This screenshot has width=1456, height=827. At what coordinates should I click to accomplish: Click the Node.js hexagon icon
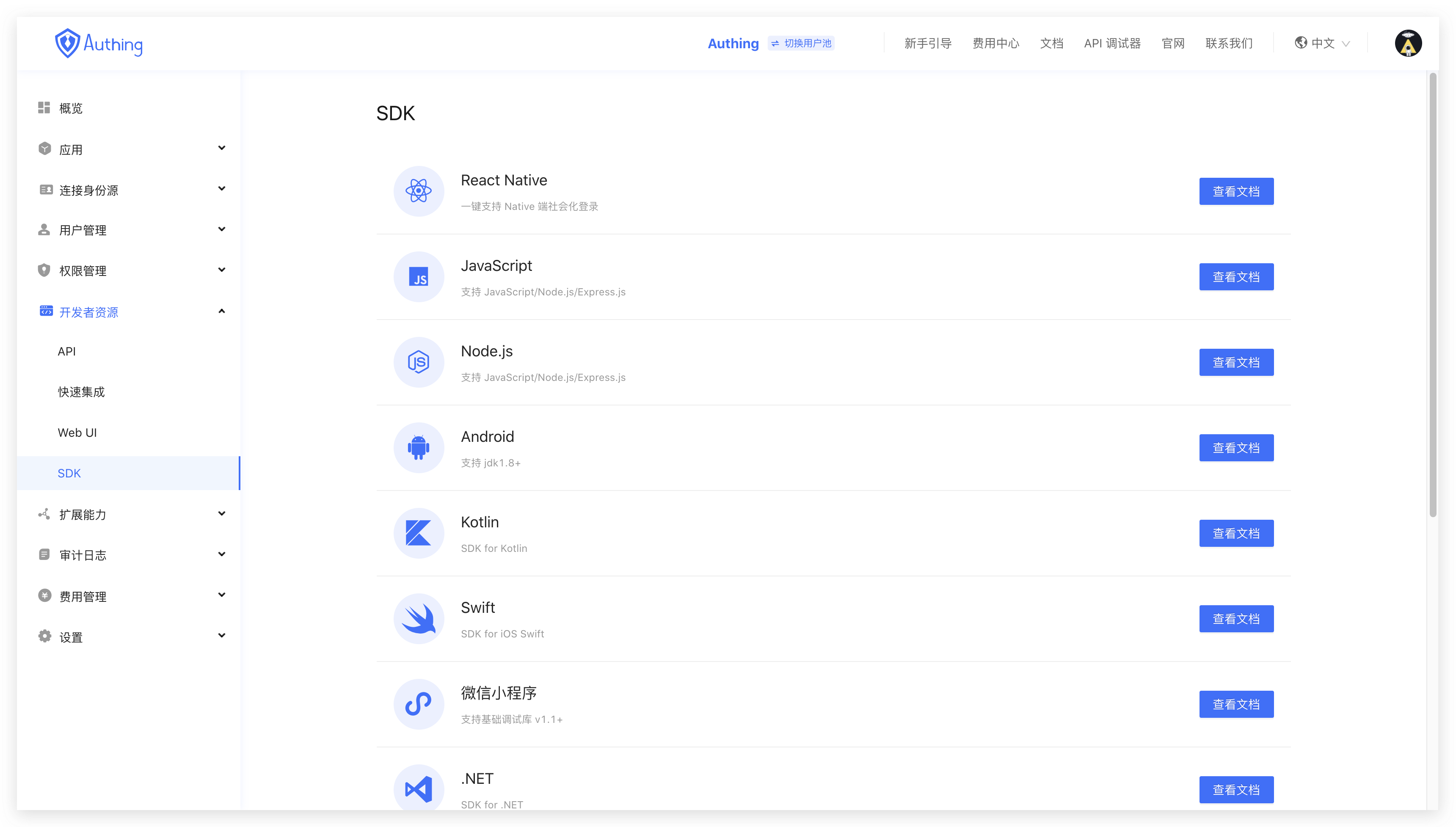pos(419,362)
